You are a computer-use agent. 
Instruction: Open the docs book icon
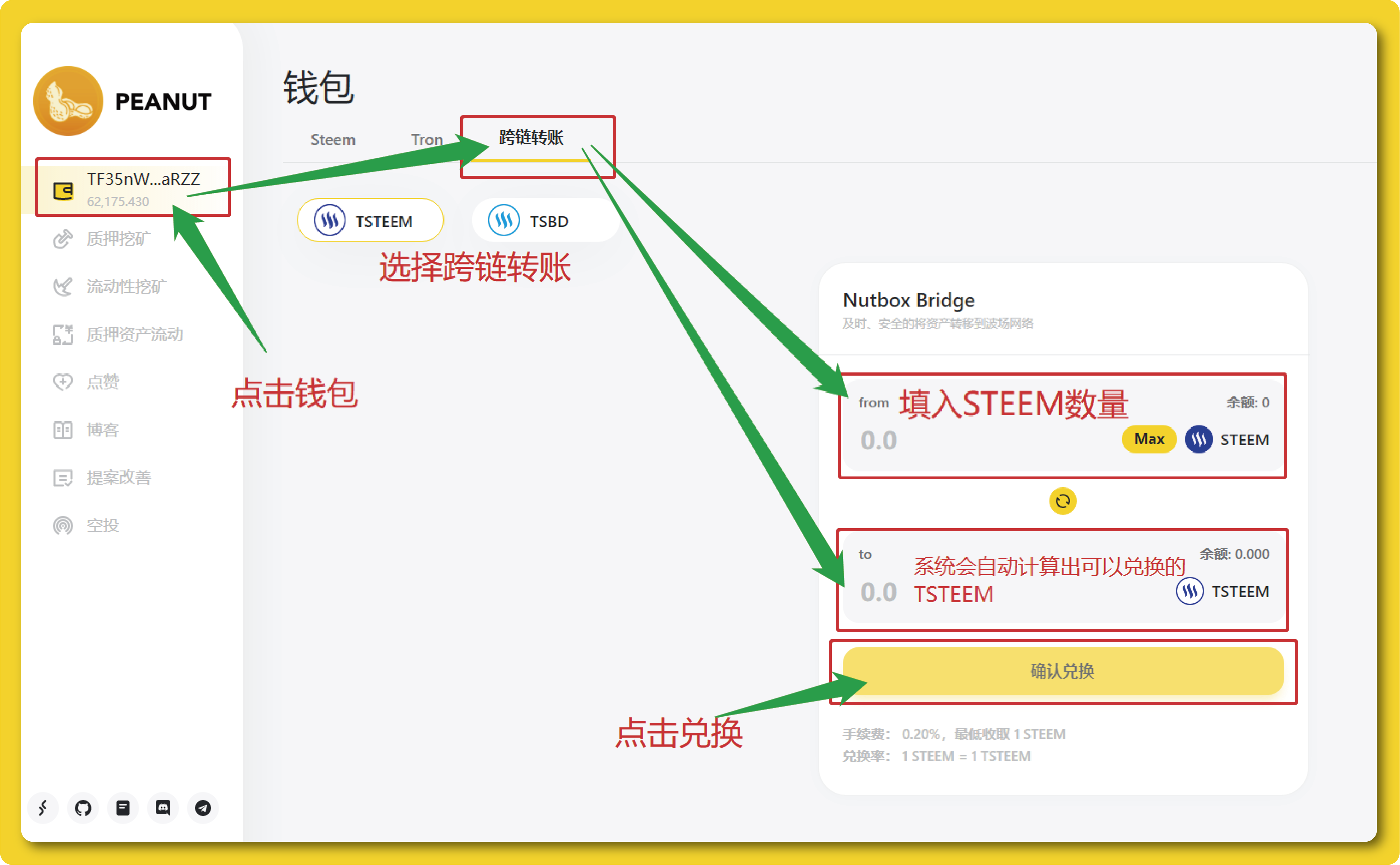click(123, 808)
